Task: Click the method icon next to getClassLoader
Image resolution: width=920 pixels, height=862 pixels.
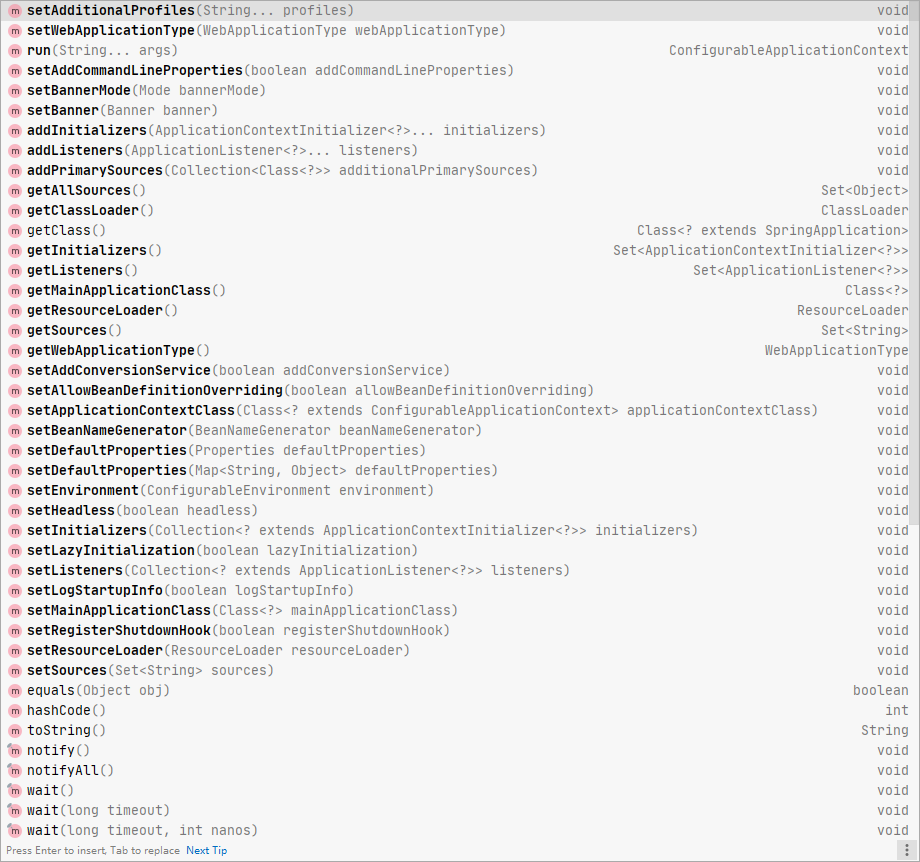Action: [x=14, y=210]
